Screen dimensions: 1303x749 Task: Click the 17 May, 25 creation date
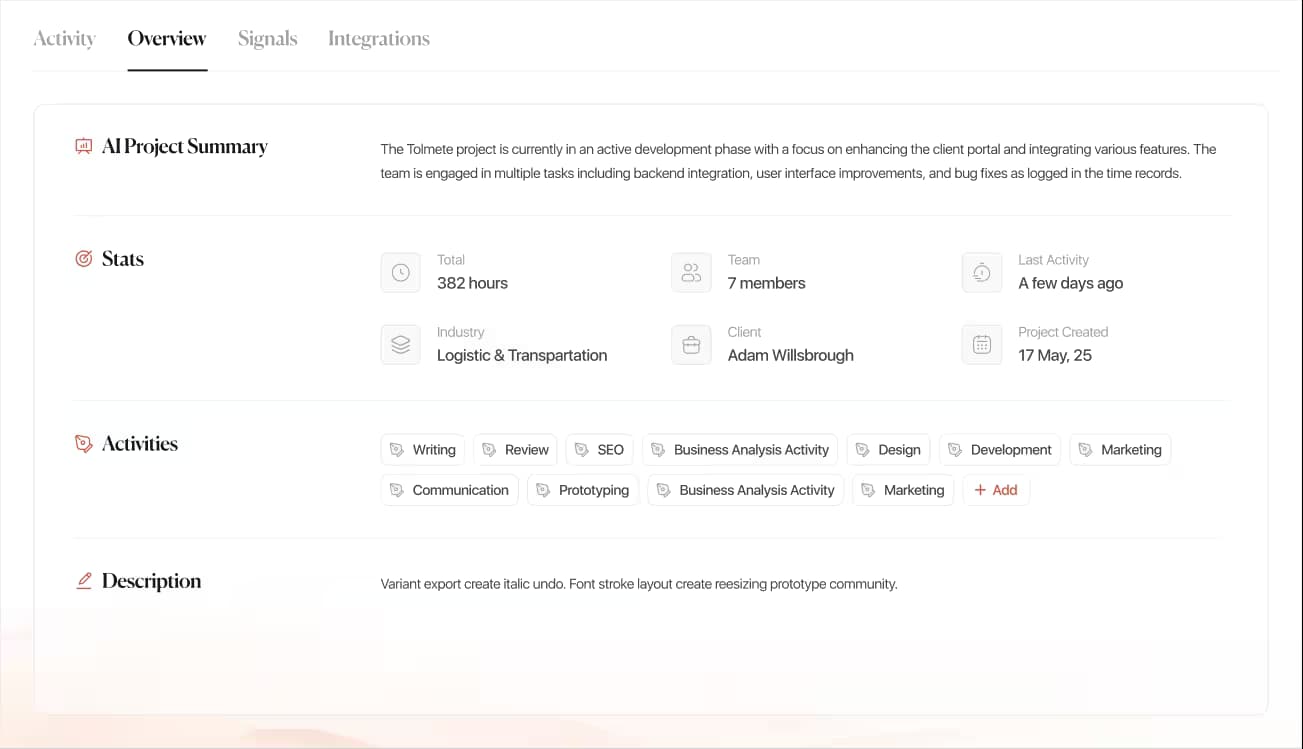click(x=1055, y=355)
